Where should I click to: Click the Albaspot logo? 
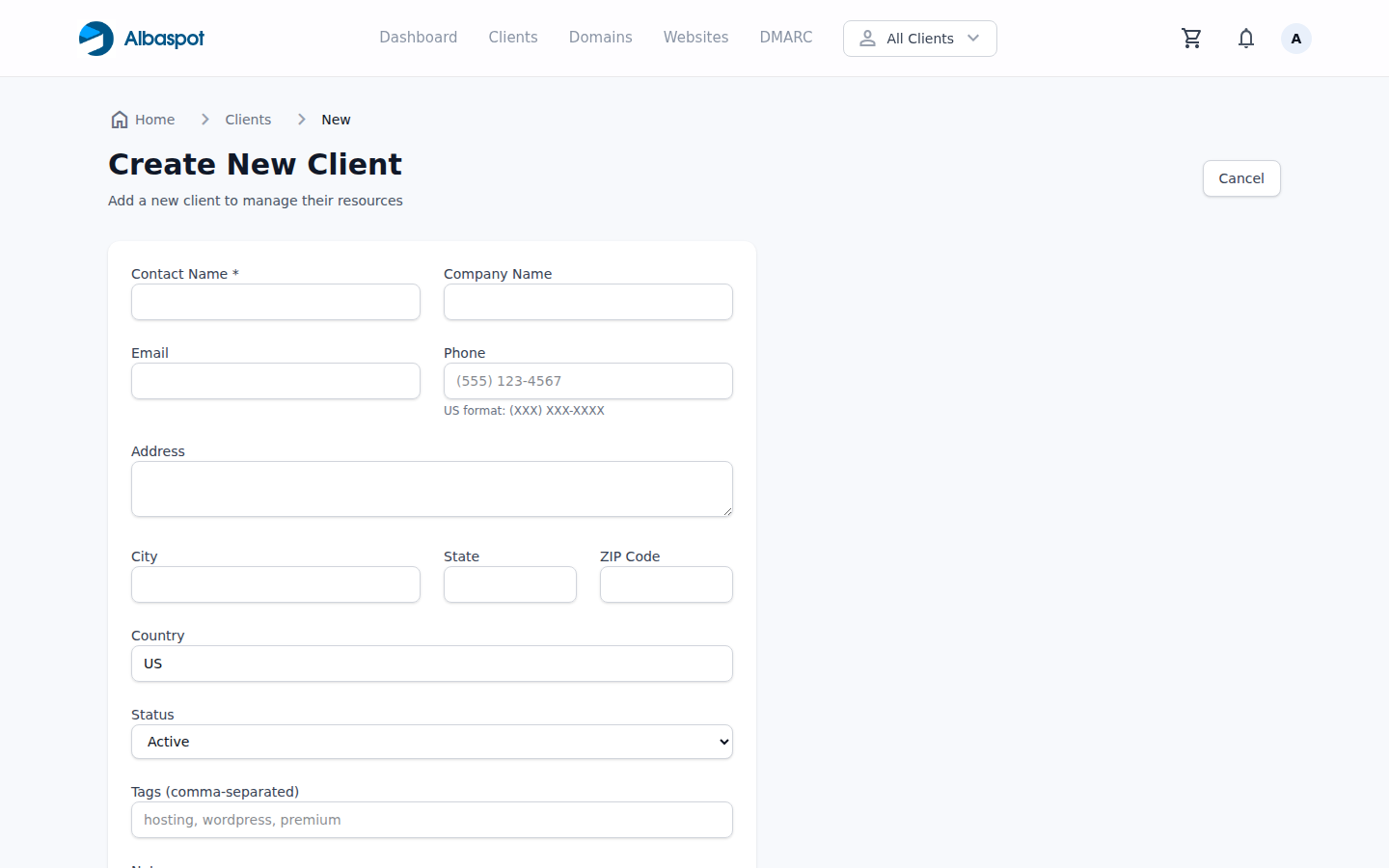pos(141,38)
